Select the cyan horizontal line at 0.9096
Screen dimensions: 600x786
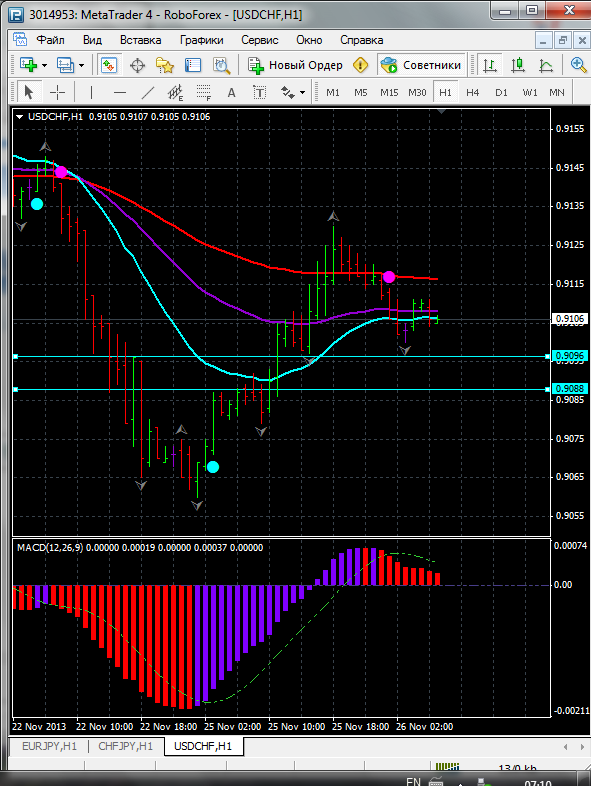click(x=281, y=356)
